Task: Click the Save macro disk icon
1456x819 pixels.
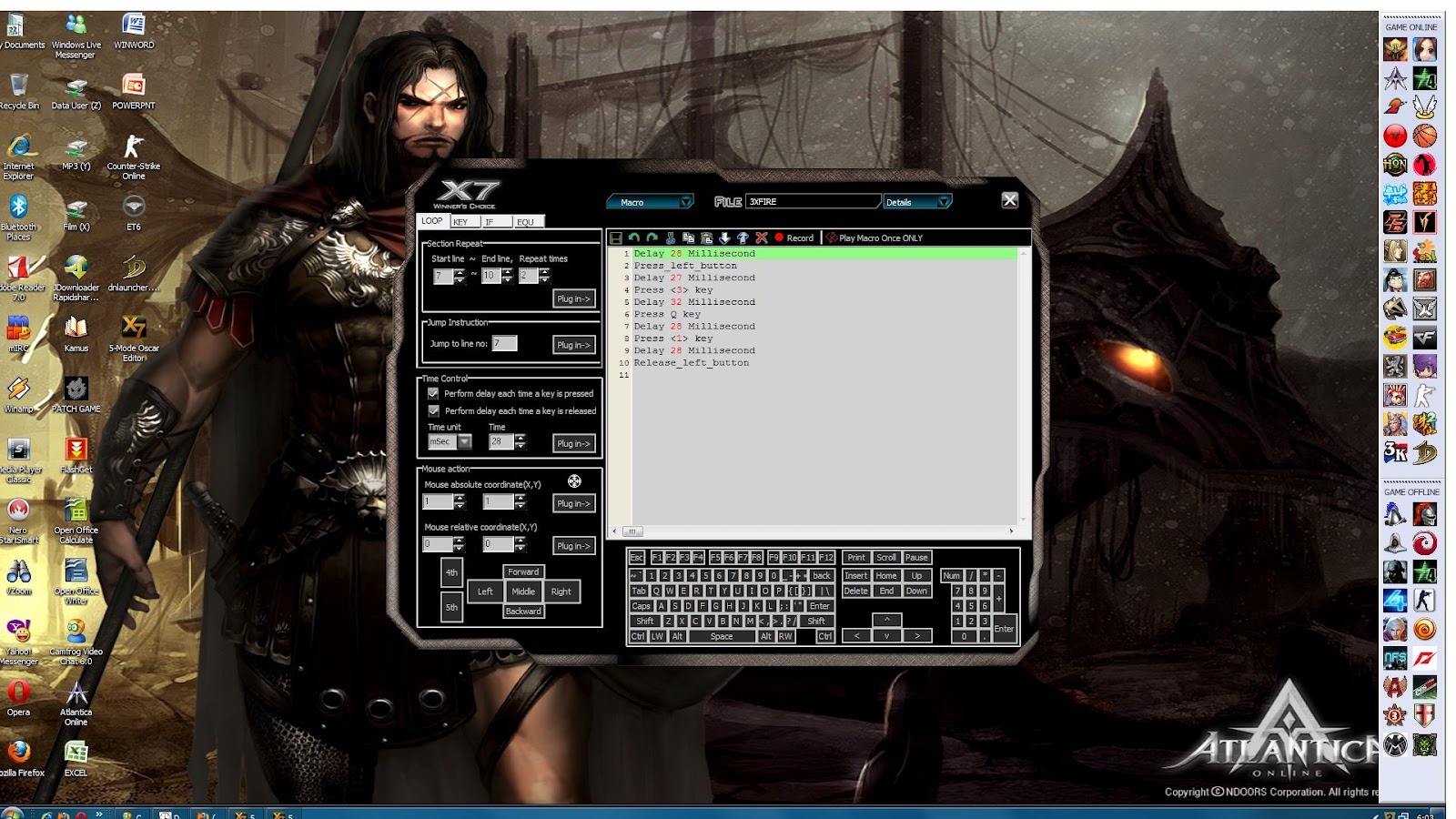Action: tap(616, 238)
